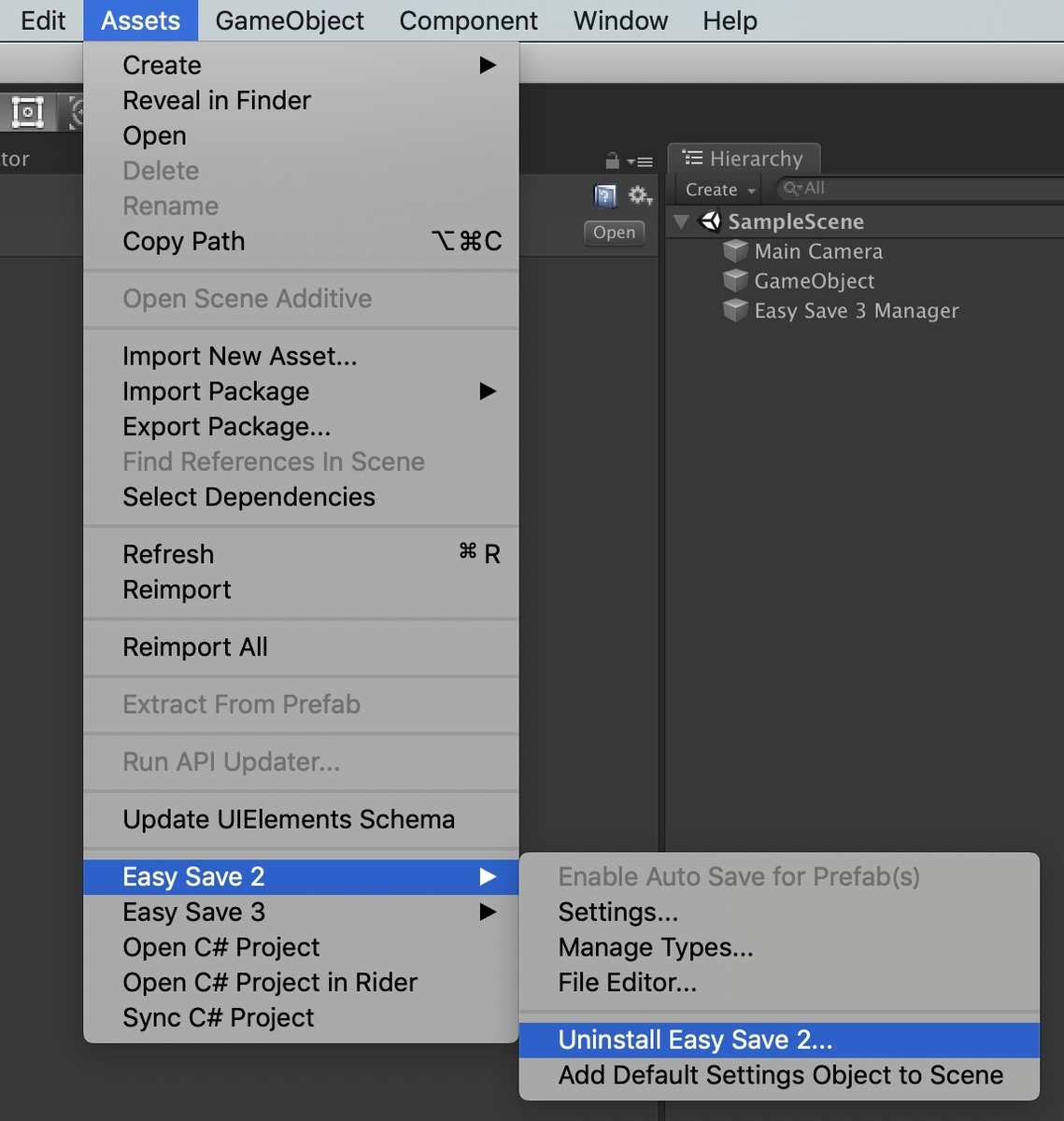1064x1121 pixels.
Task: Select Uninstall Easy Save 2...
Action: pos(779,1041)
